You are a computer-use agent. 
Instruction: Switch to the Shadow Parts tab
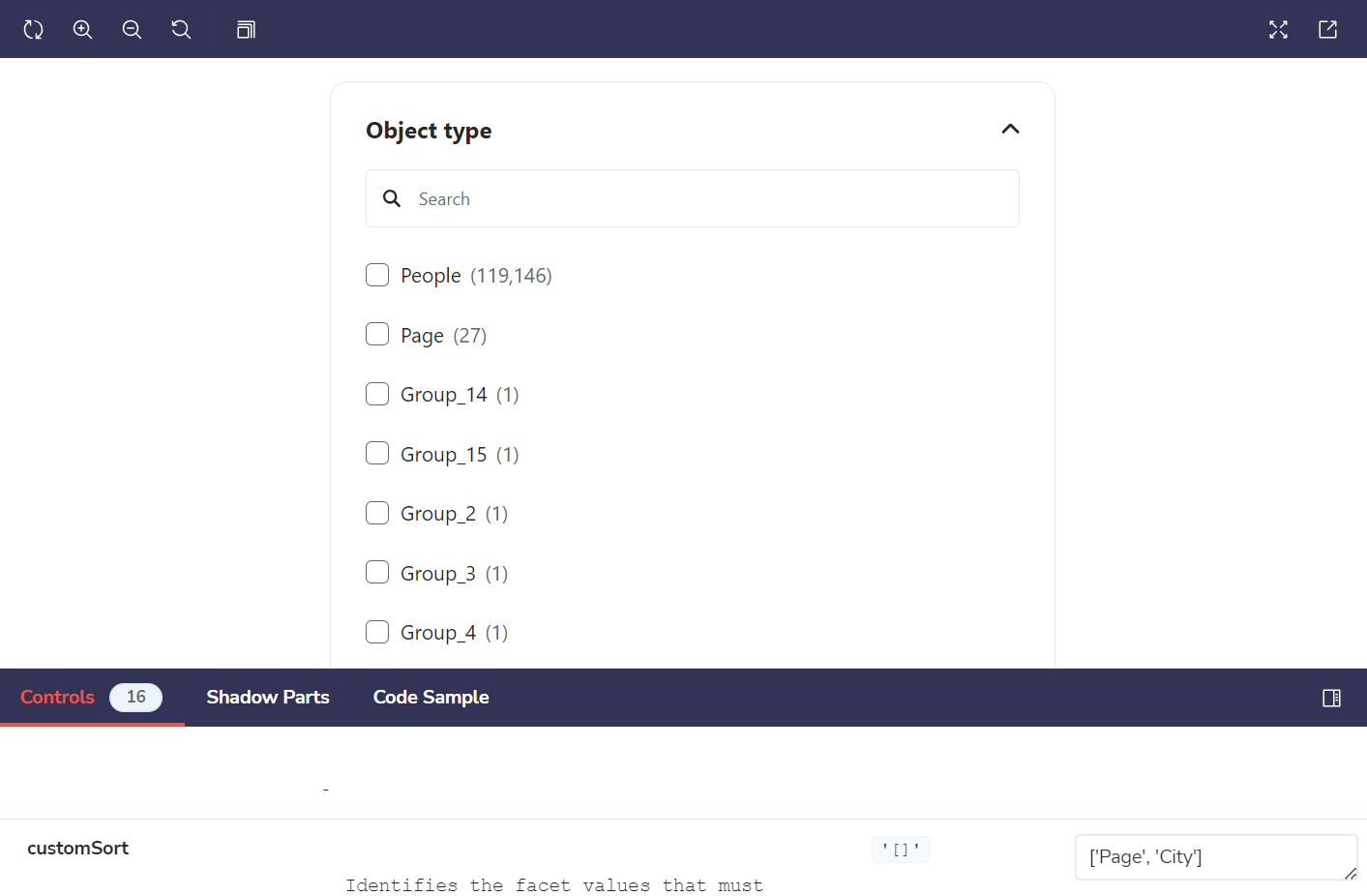point(267,697)
